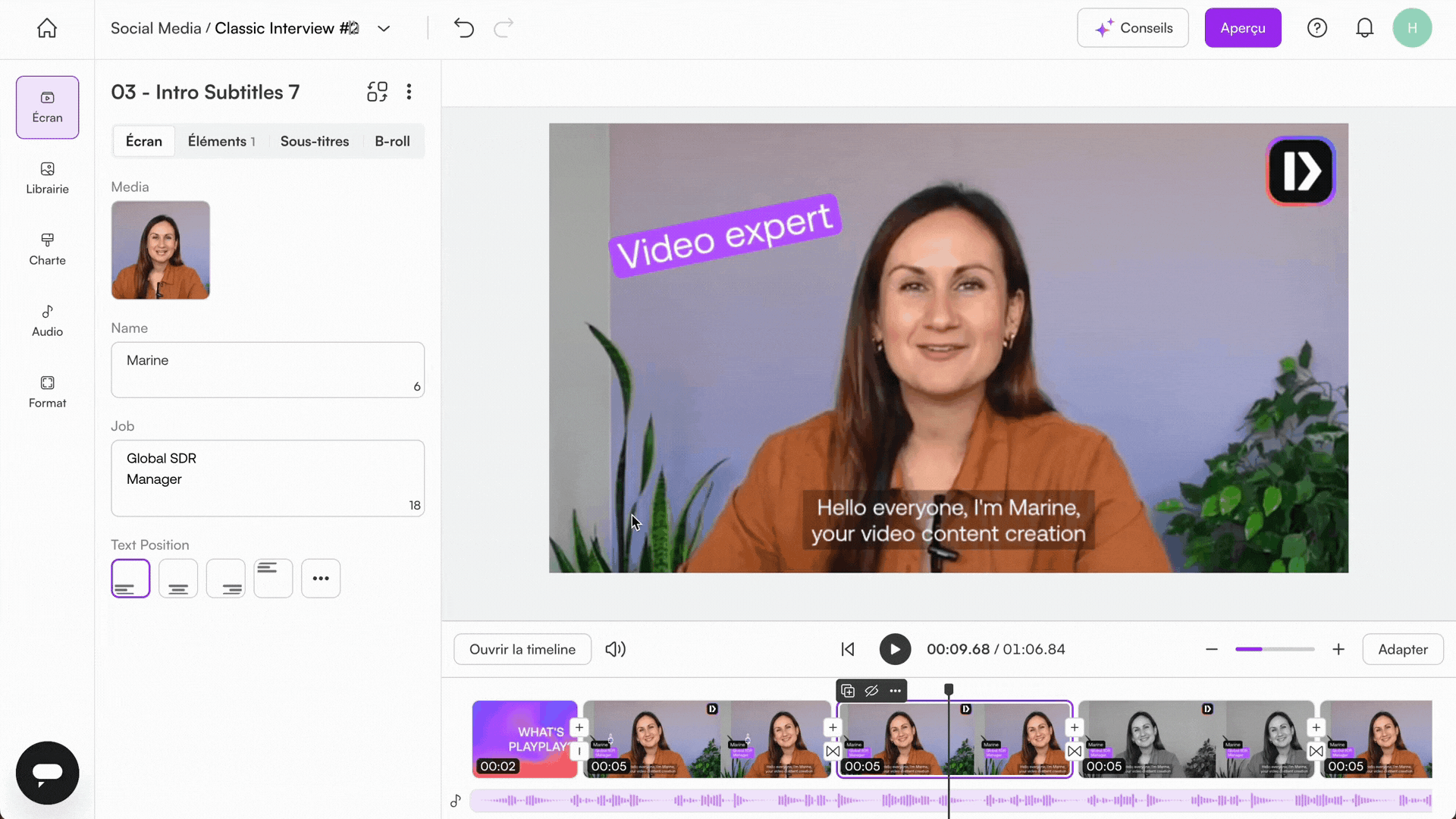Switch to the Sous-titres tab

click(315, 141)
